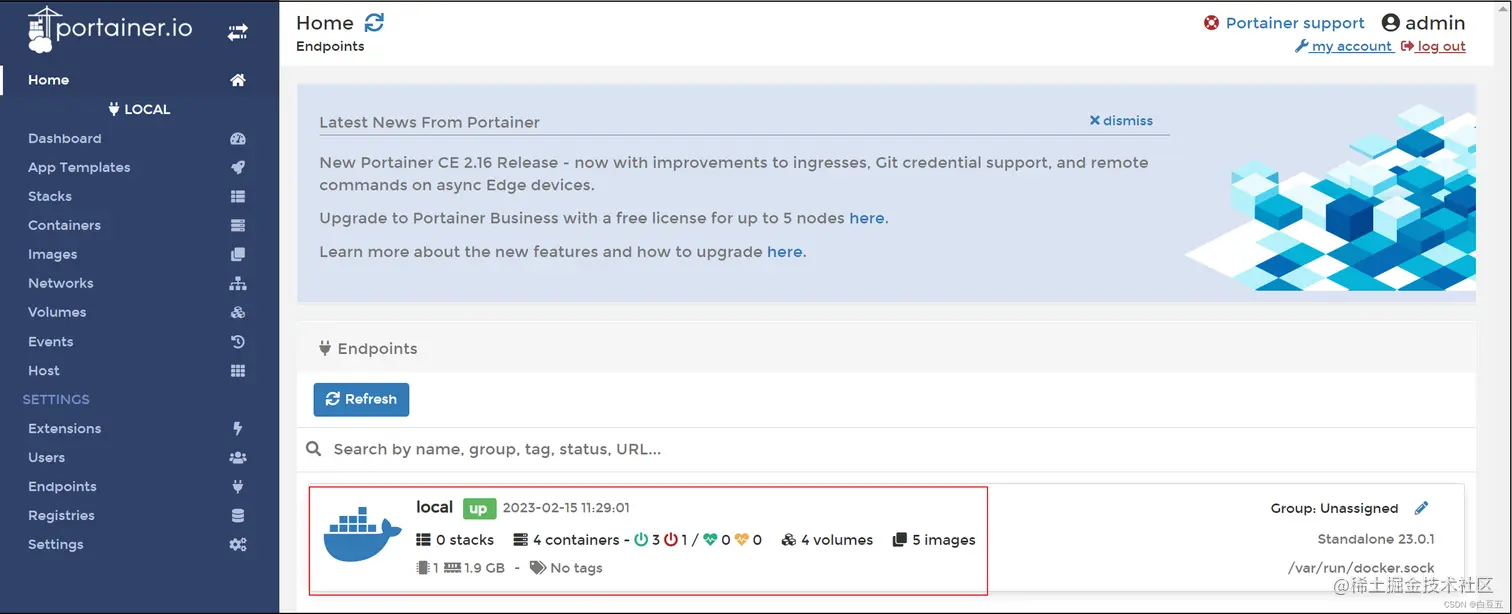Screen dimensions: 1512x614
Task: Click the Portainer support lifebuoy icon
Action: (x=1211, y=23)
